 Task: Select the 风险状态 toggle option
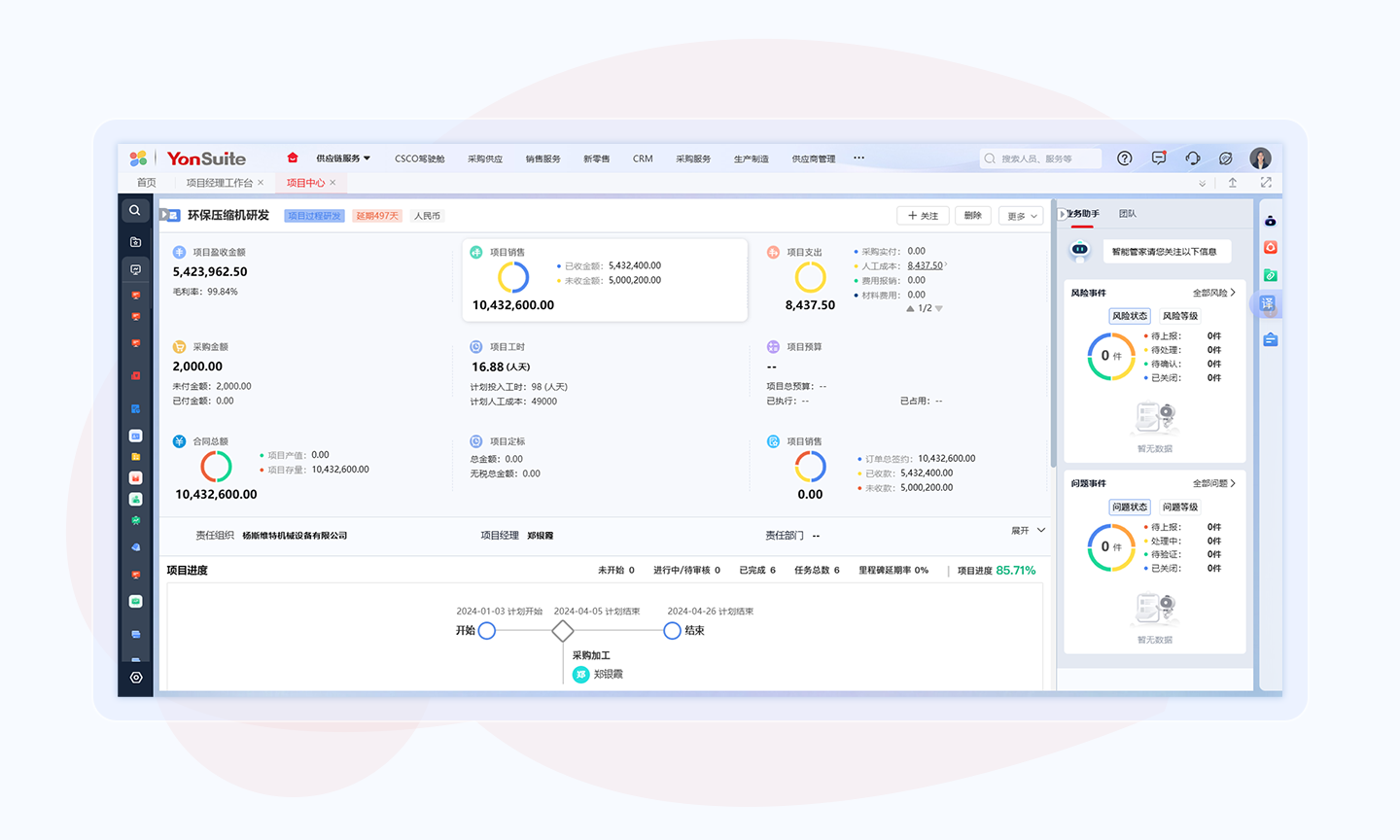pyautogui.click(x=1130, y=316)
